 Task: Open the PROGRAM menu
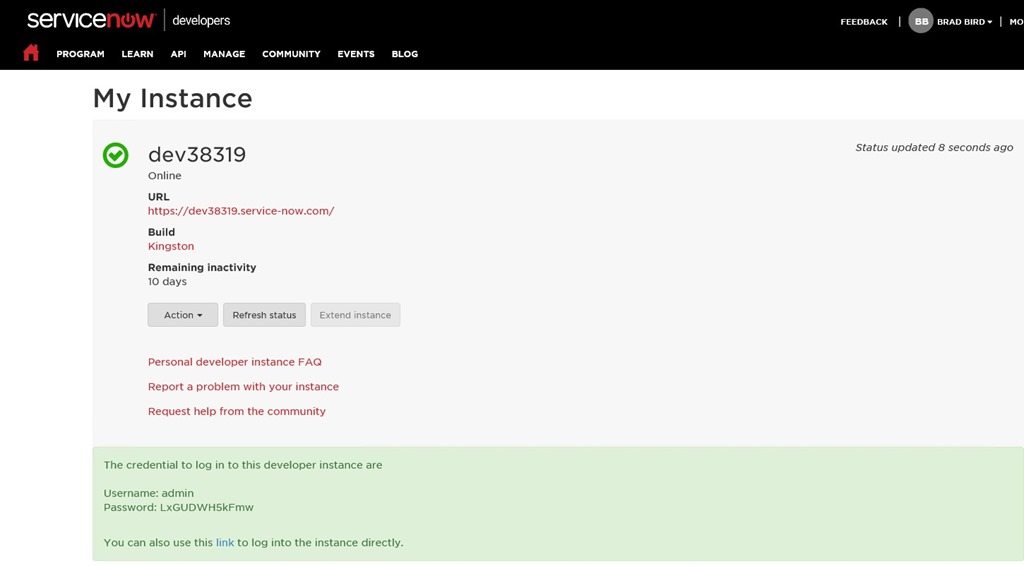tap(80, 54)
